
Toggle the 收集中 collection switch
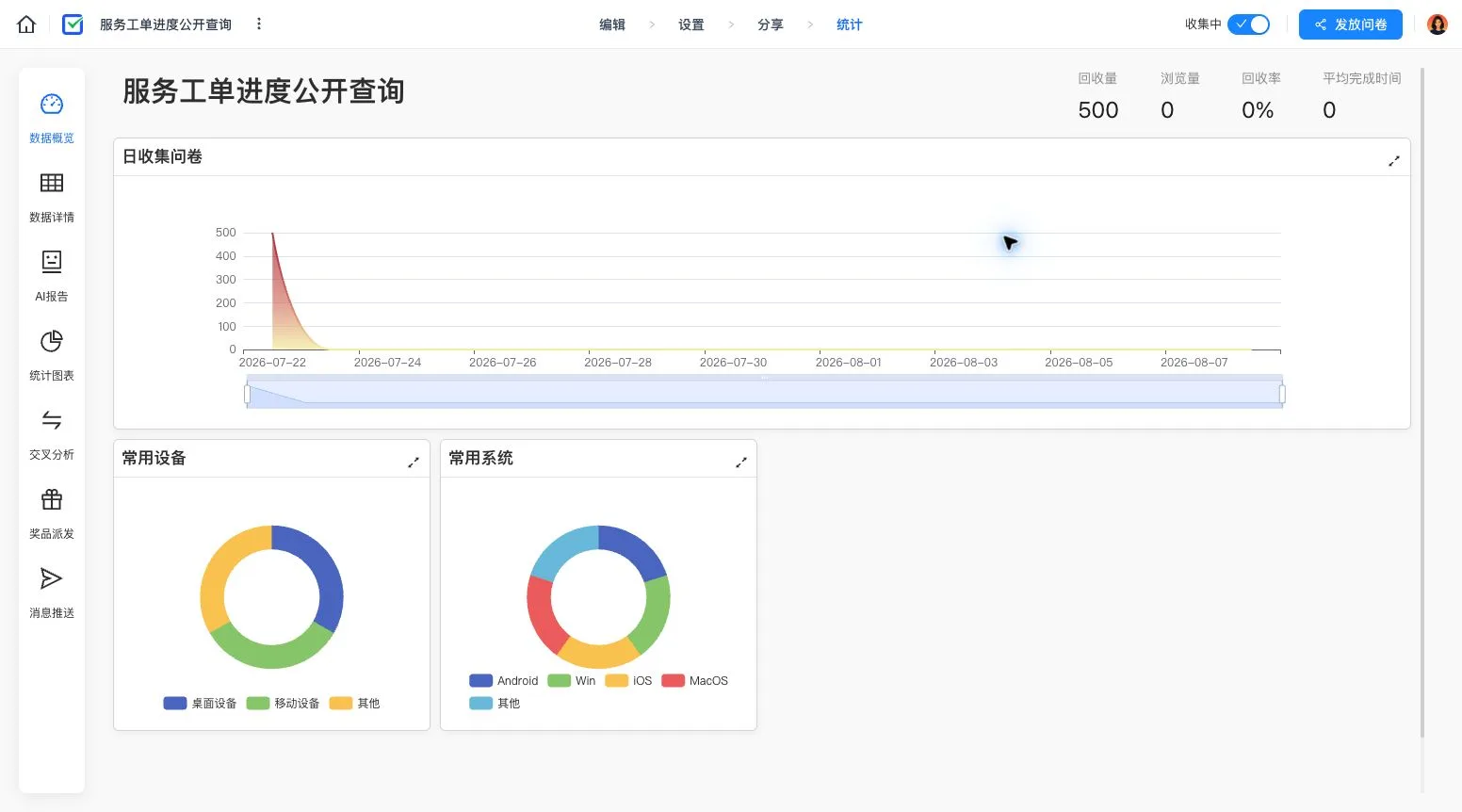click(x=1248, y=24)
